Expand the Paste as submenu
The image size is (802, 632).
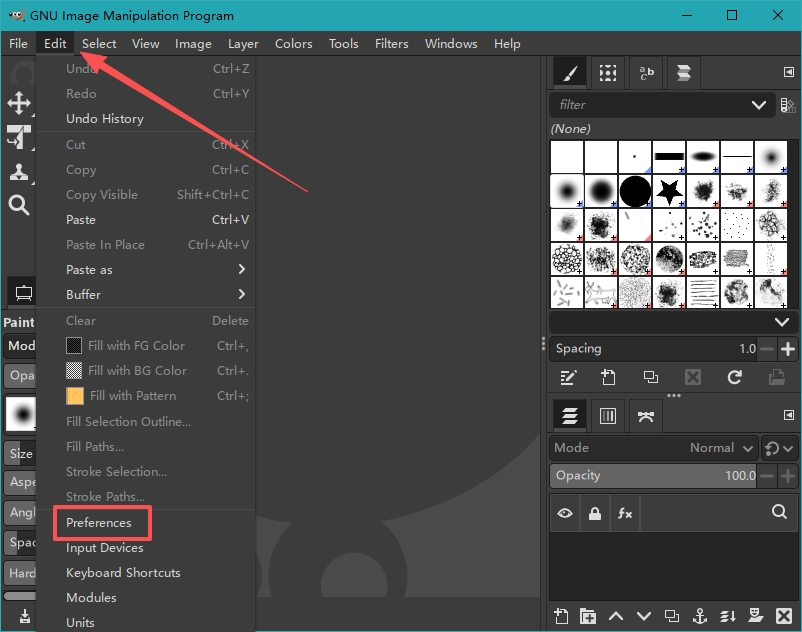(146, 269)
